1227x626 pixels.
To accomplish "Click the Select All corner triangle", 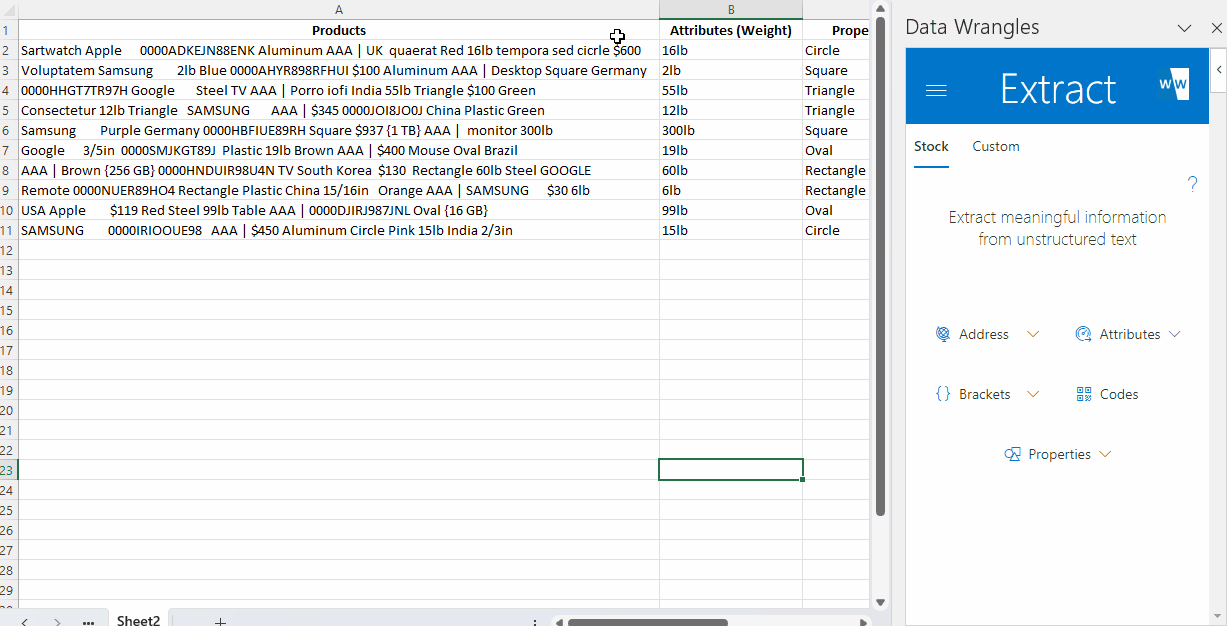I will [9, 9].
